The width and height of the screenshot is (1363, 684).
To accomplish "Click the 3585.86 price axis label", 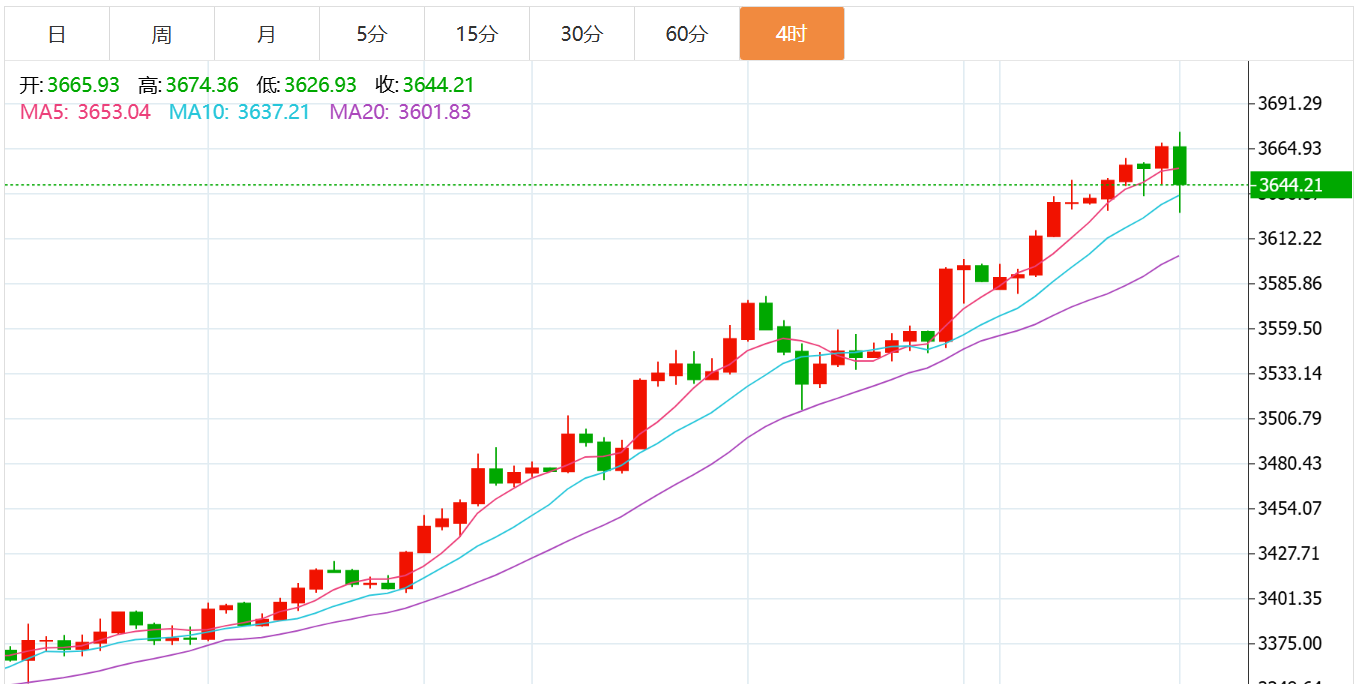I will click(1291, 283).
